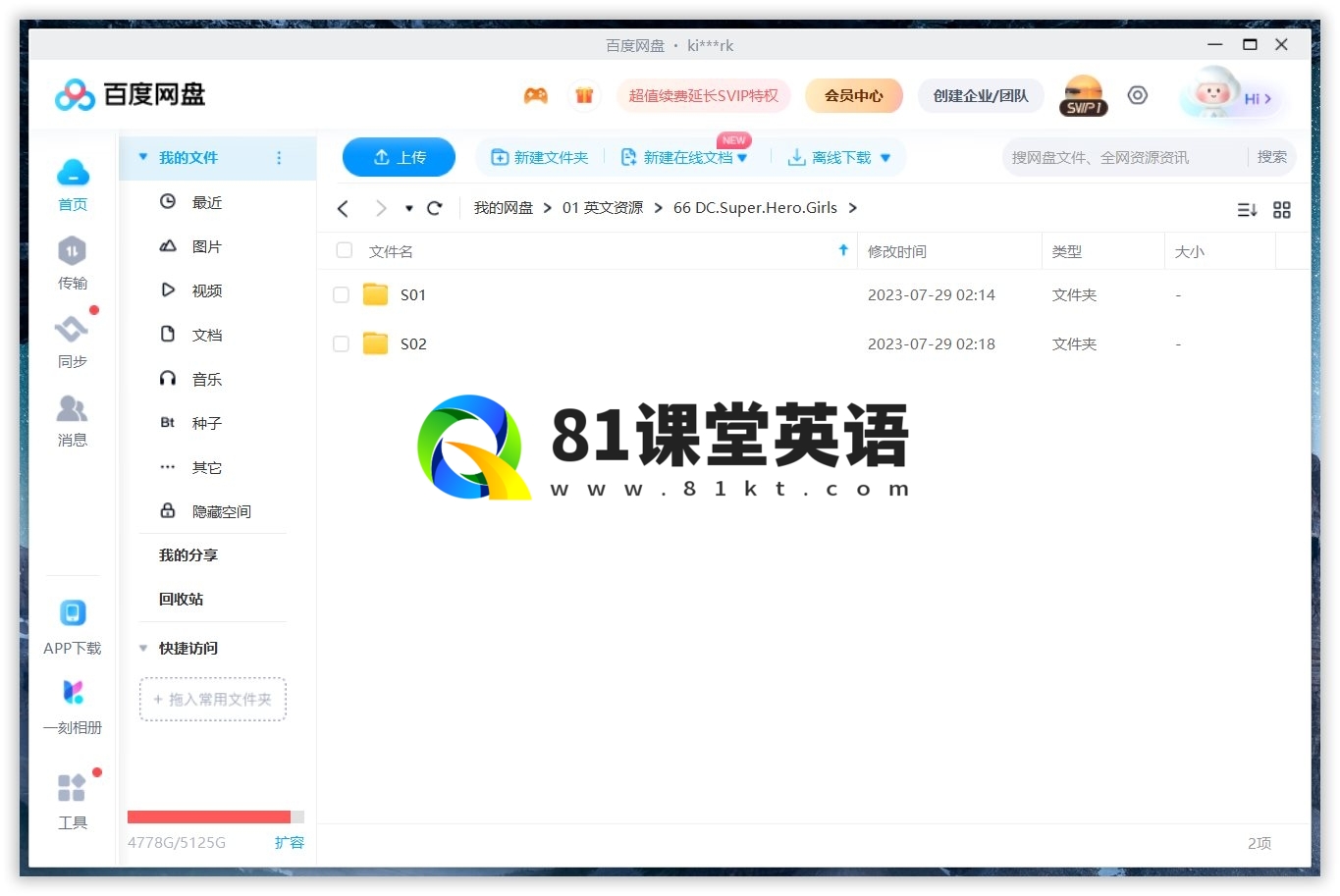Click the 扩容 expand storage link

click(290, 842)
